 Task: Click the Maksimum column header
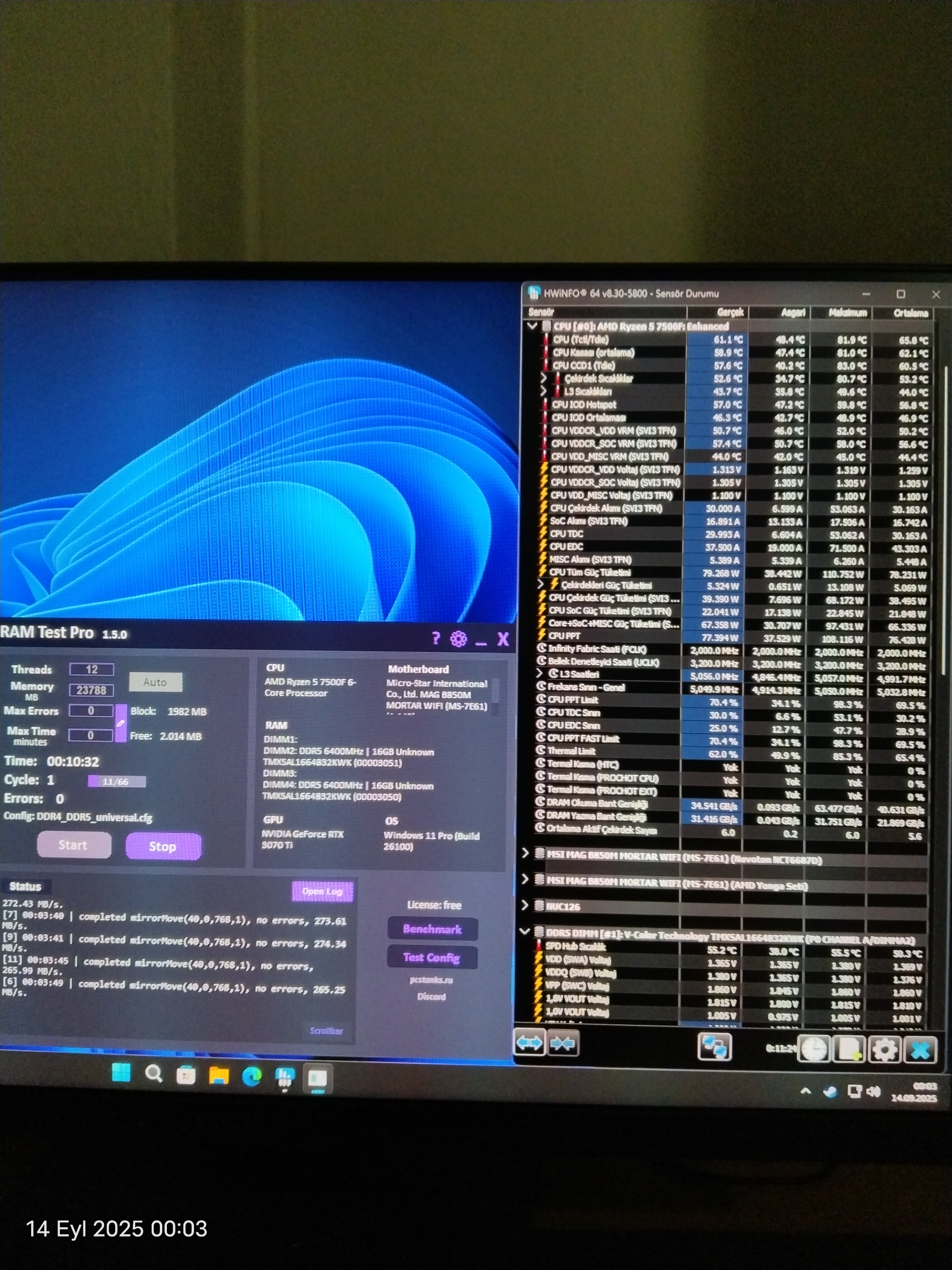click(842, 313)
